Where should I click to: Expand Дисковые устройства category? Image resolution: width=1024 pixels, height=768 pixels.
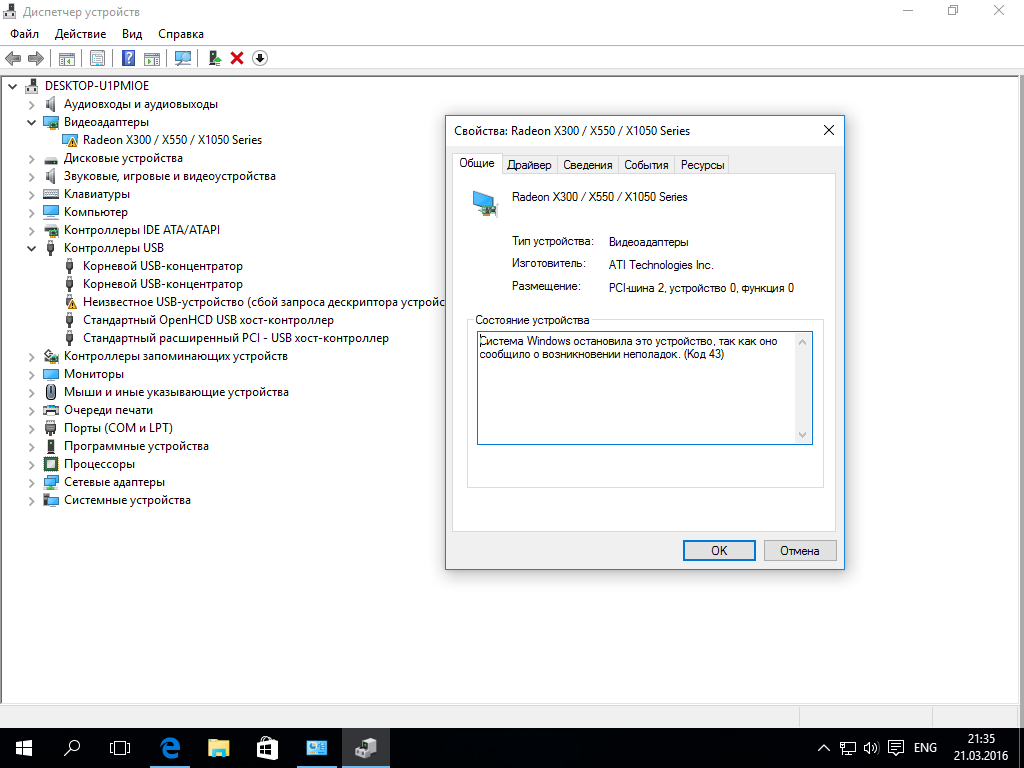point(31,159)
